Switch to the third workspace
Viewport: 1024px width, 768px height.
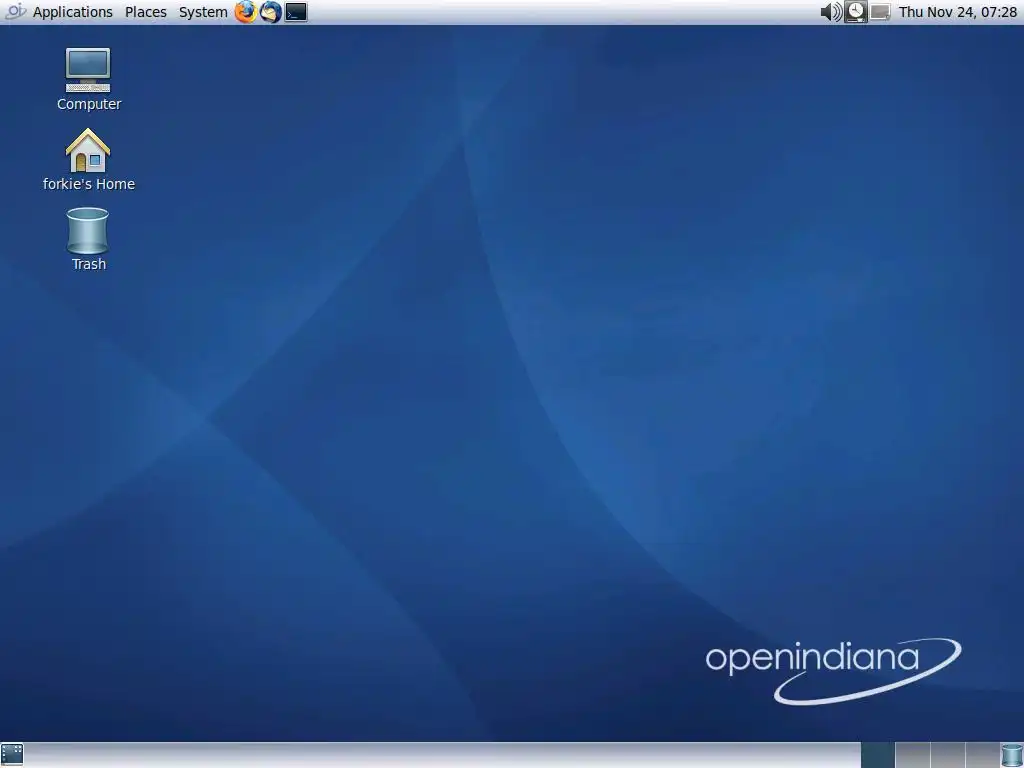point(947,755)
